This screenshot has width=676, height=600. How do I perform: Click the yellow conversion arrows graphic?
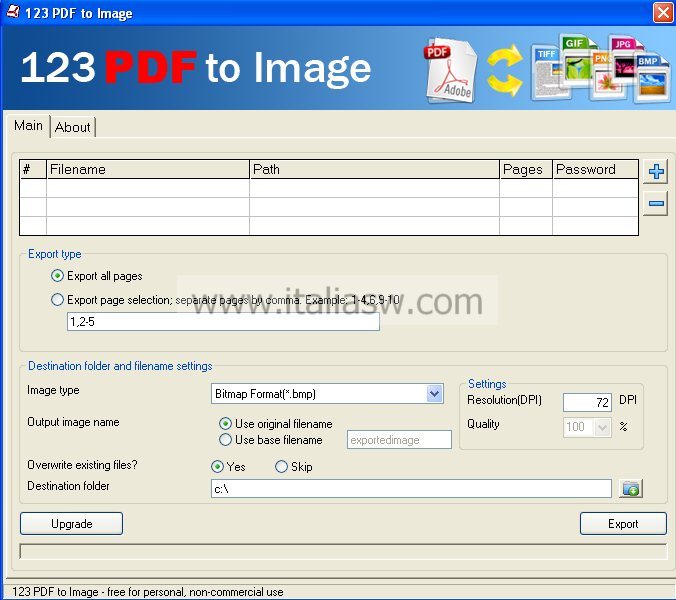pos(505,70)
